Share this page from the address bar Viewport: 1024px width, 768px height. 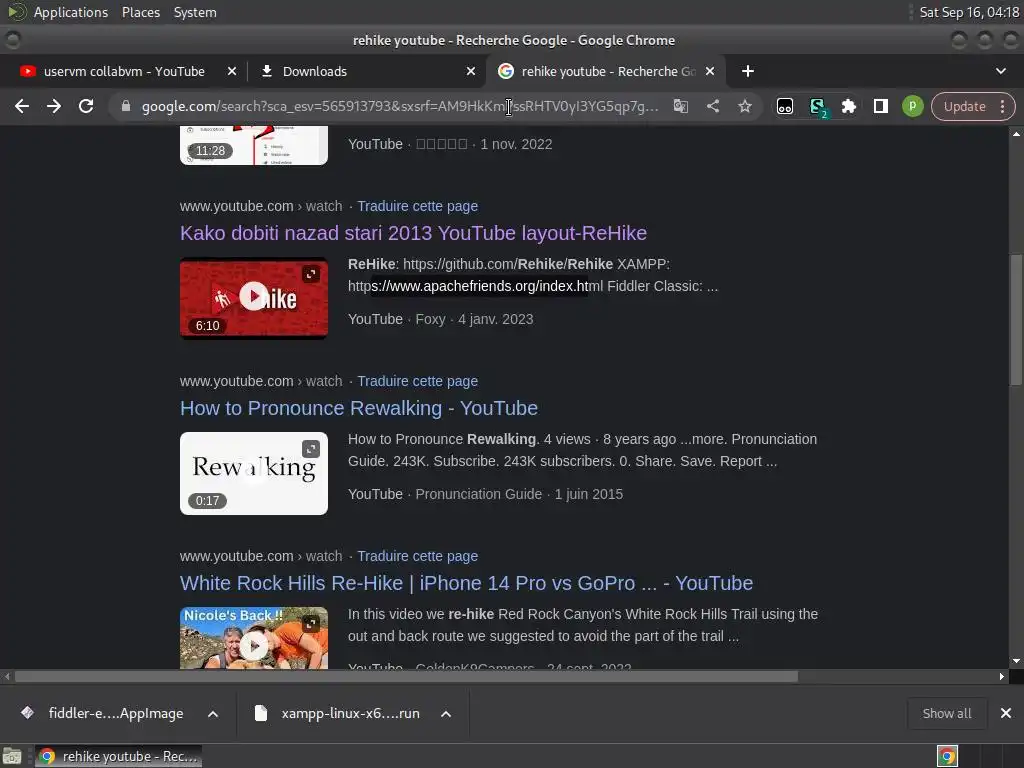712,106
